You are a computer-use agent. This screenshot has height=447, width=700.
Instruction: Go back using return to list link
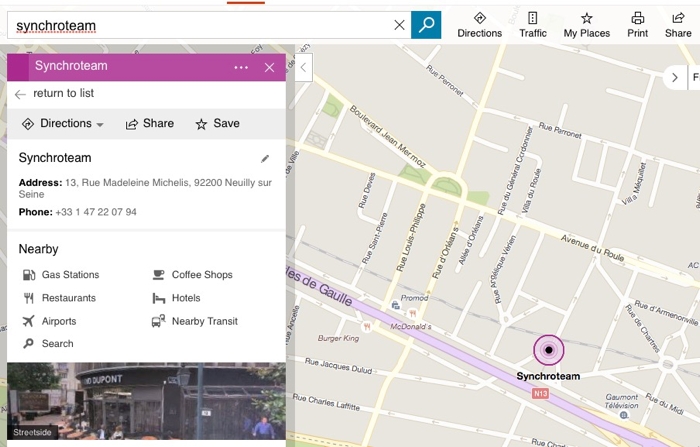pyautogui.click(x=63, y=93)
